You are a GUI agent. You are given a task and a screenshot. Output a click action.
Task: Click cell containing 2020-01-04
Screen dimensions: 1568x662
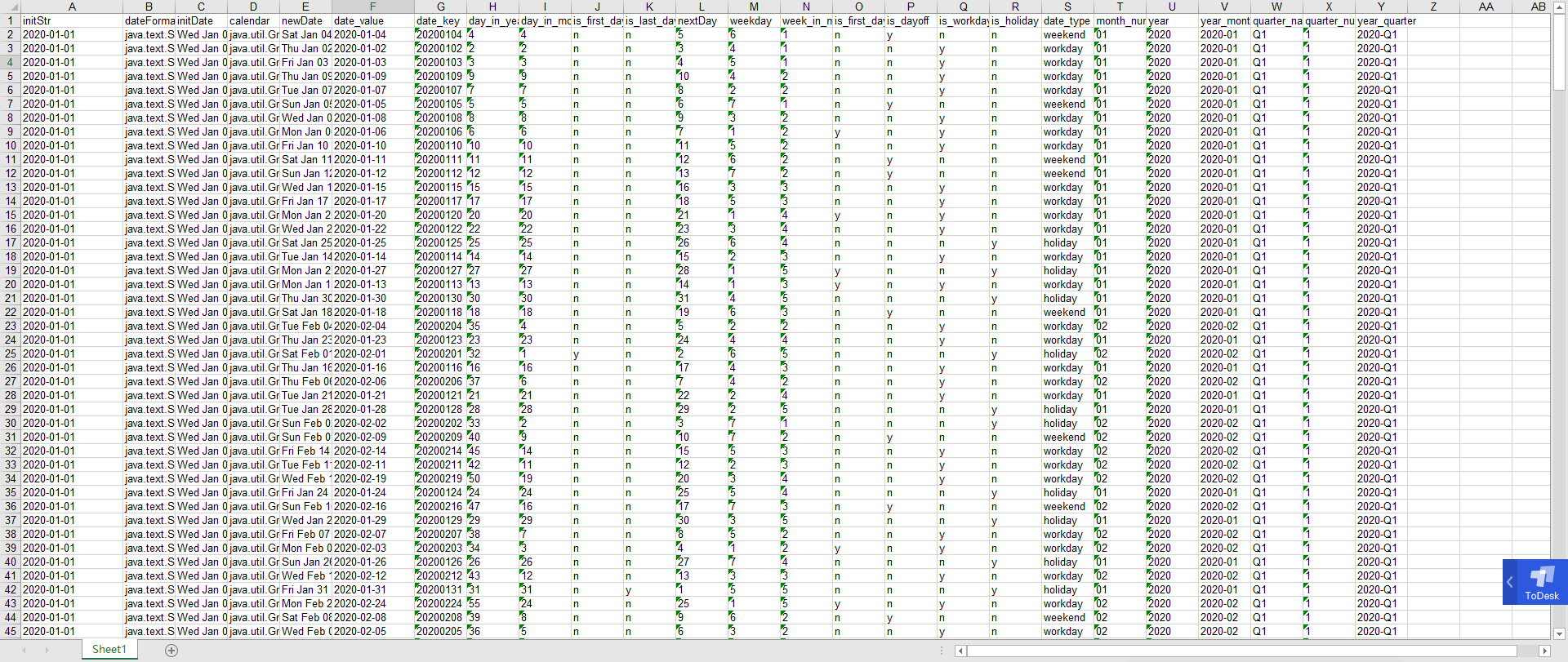pos(372,34)
